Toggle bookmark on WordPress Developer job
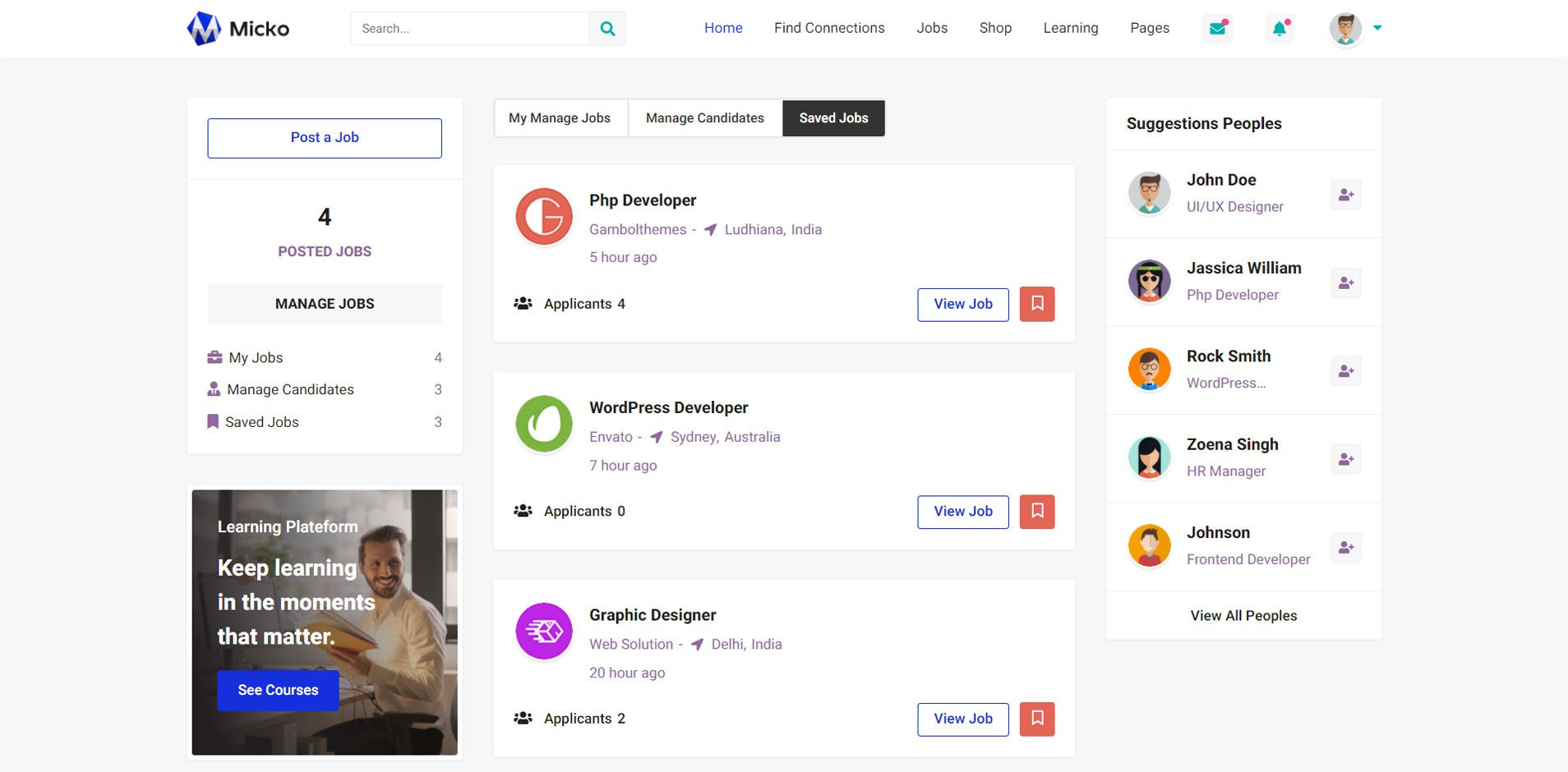The image size is (1568, 772). coord(1037,512)
